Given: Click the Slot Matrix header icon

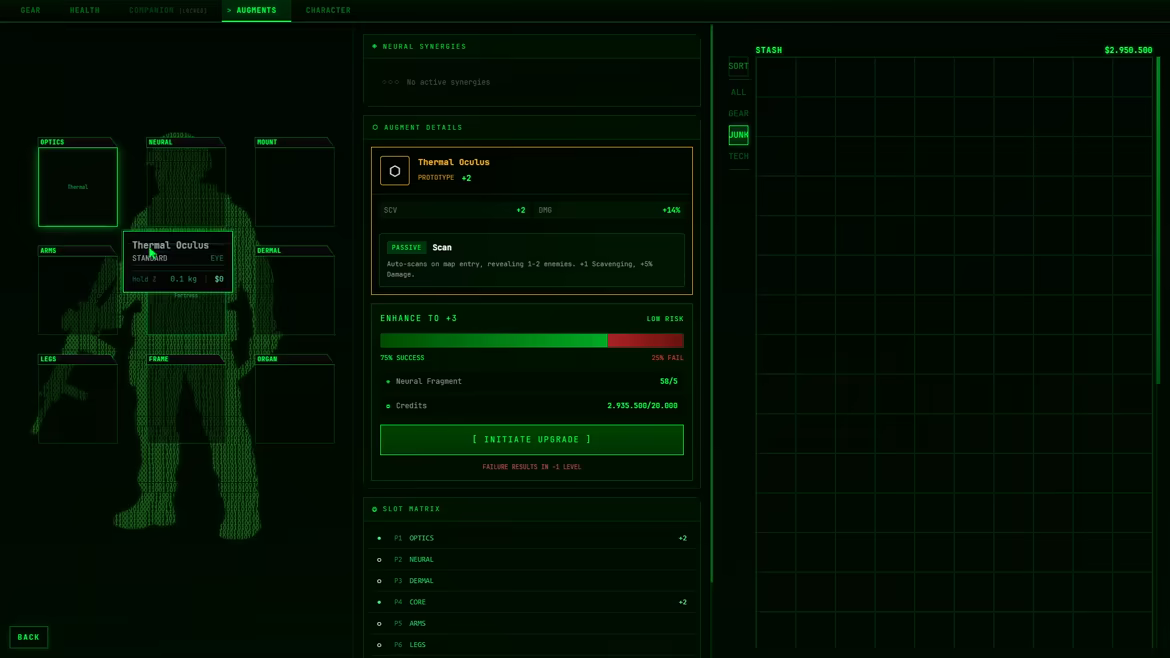Looking at the screenshot, I should 375,509.
